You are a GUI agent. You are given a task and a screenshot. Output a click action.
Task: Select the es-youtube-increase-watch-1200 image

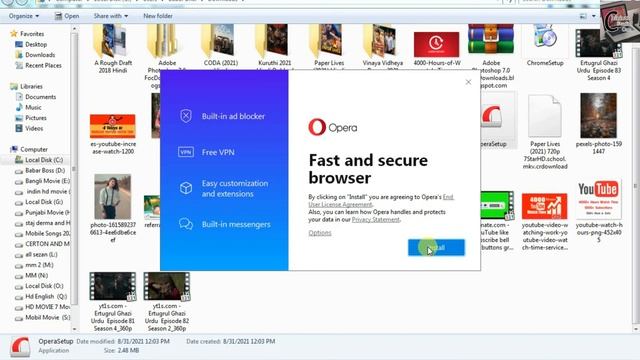coord(113,134)
